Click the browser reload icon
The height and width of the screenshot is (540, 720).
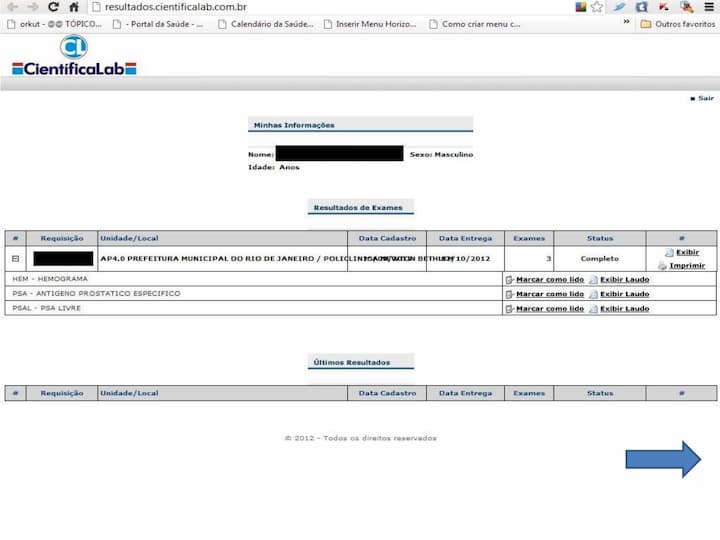pos(53,7)
